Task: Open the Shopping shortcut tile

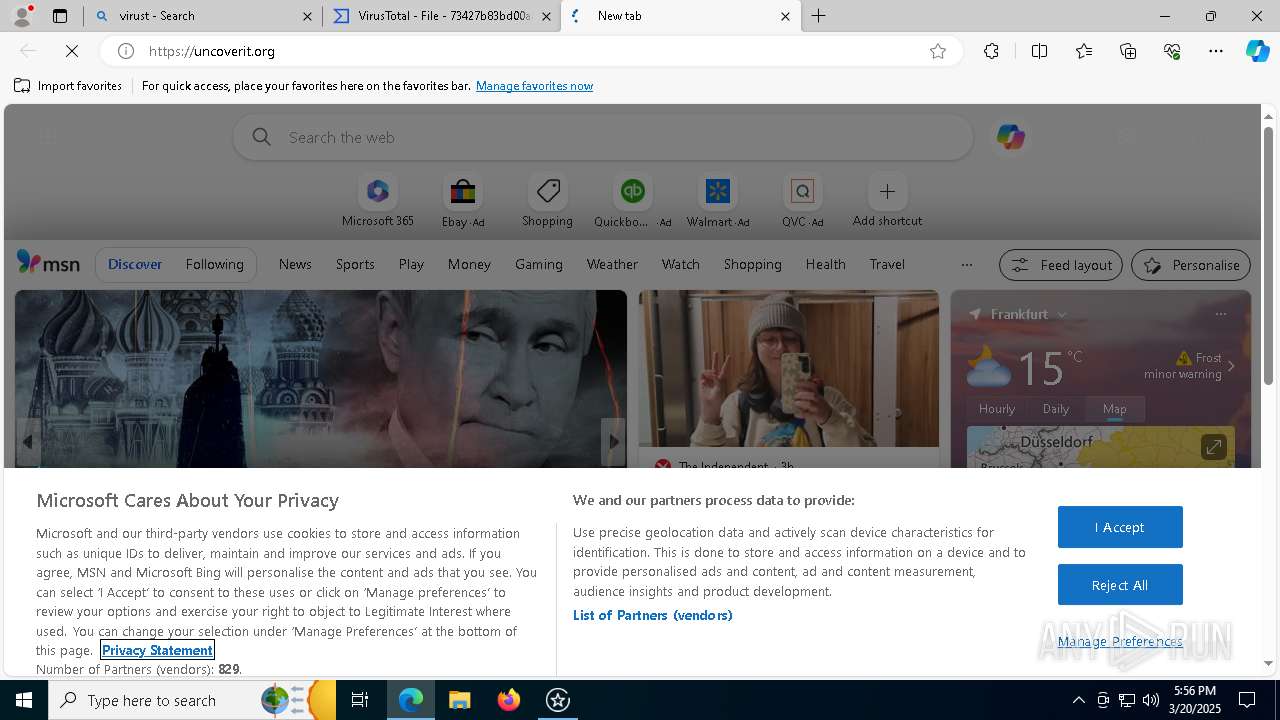Action: (547, 201)
